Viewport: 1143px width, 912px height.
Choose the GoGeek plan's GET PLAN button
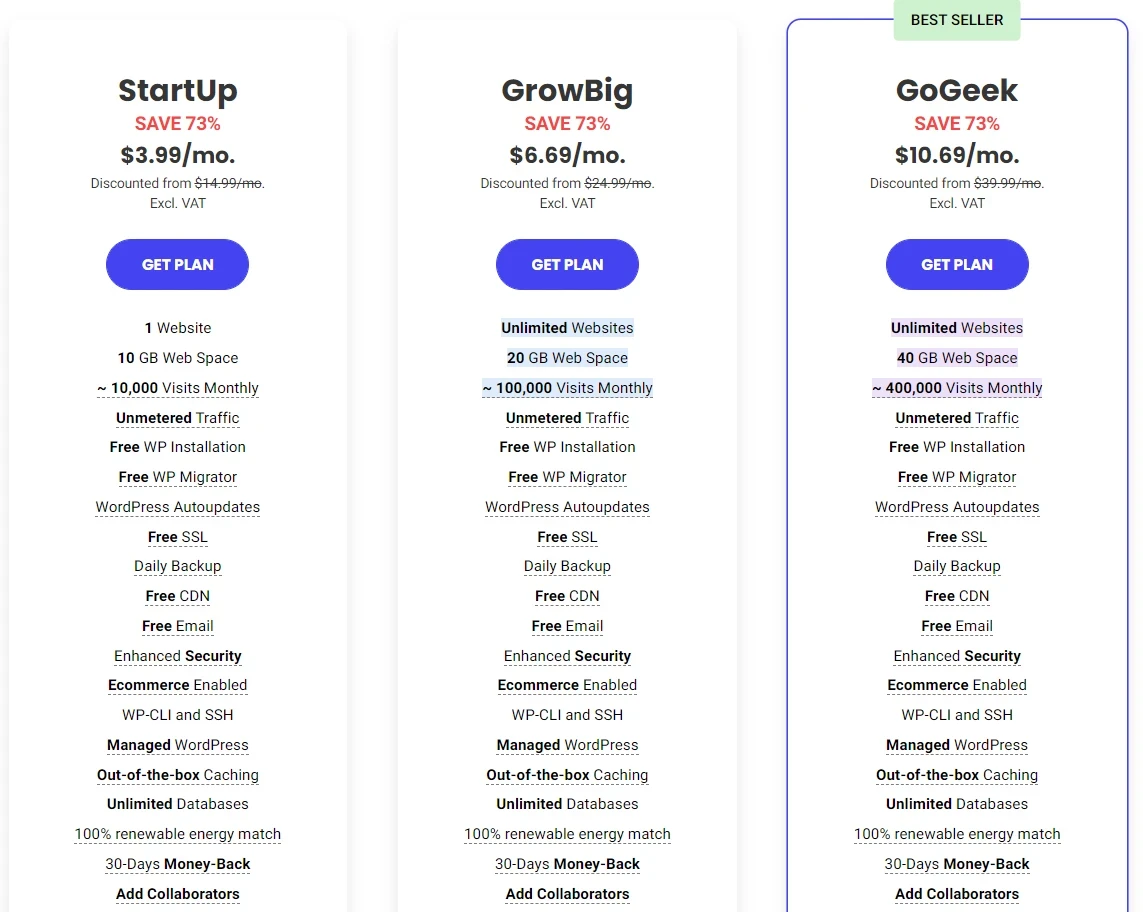pyautogui.click(x=957, y=265)
